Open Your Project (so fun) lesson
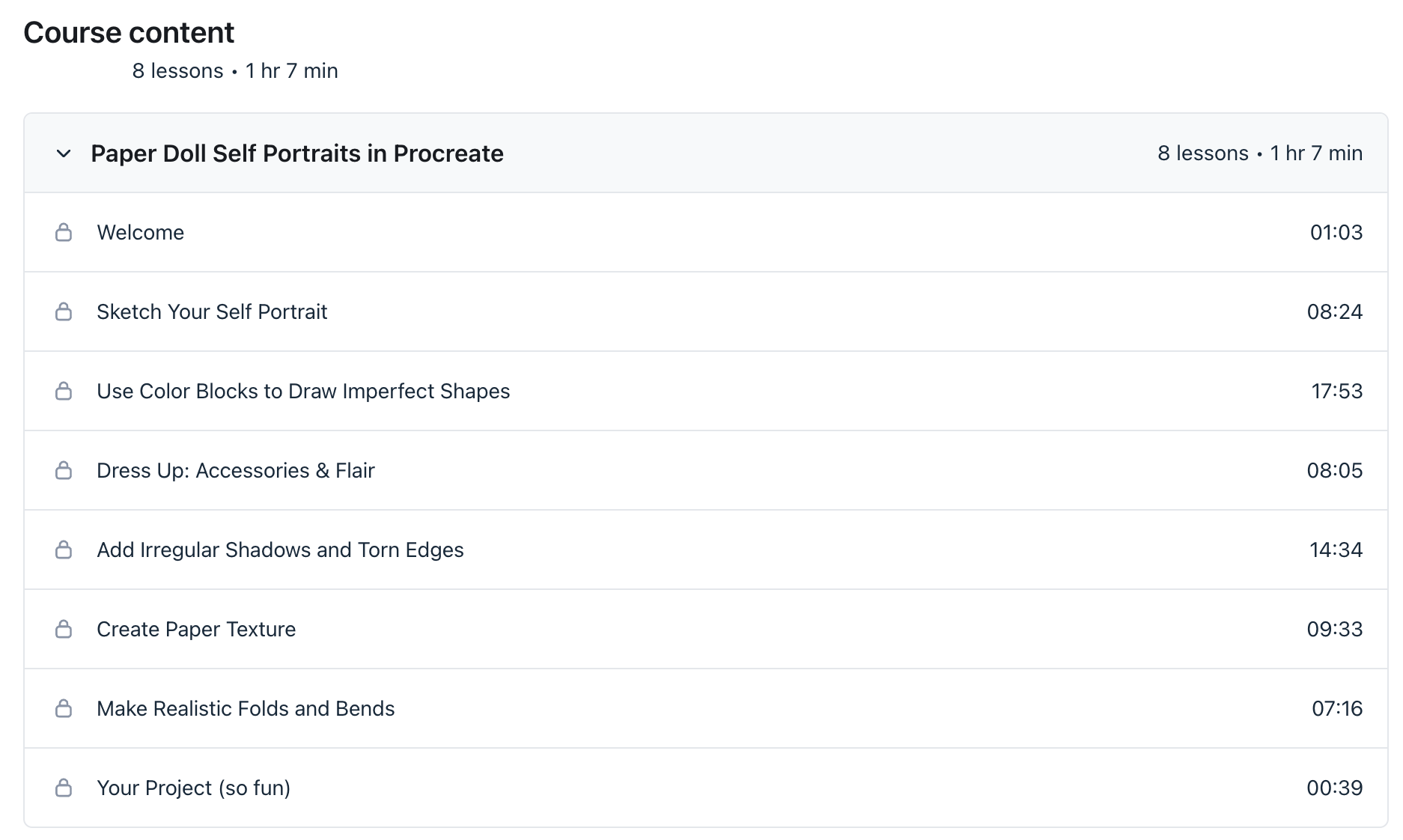The width and height of the screenshot is (1403, 840). click(706, 788)
